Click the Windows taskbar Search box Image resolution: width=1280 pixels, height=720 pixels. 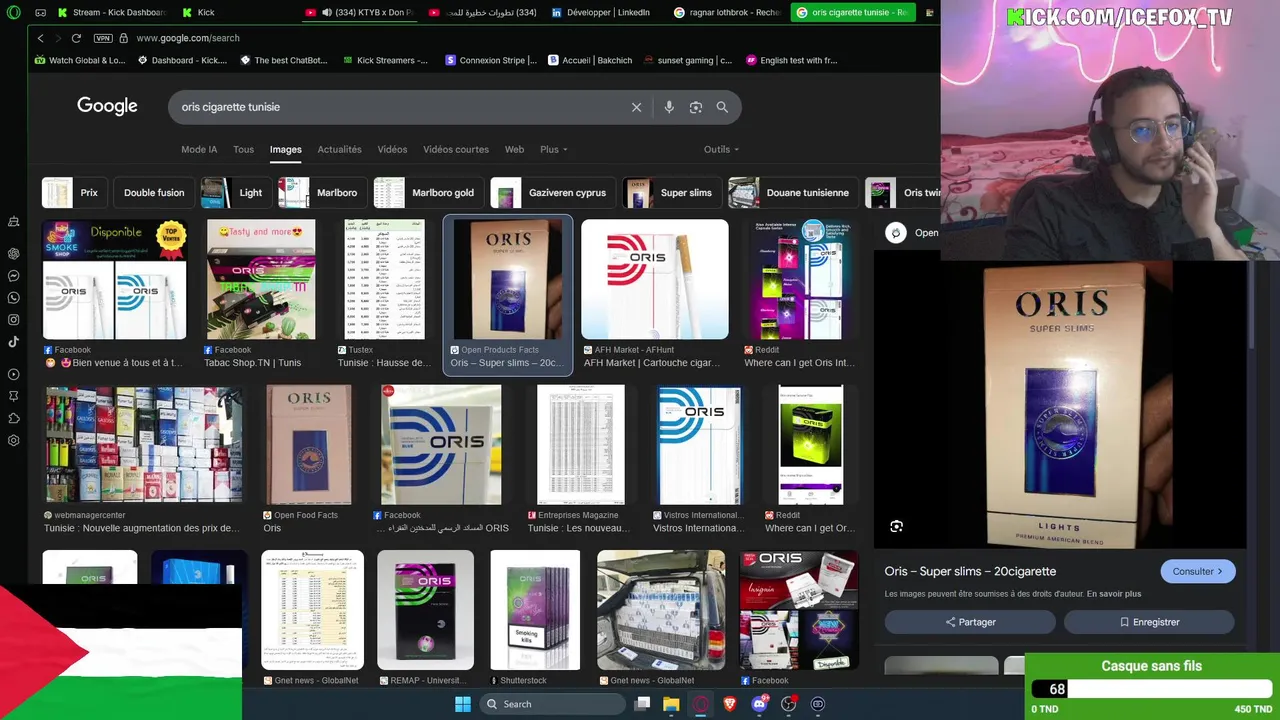click(x=551, y=704)
